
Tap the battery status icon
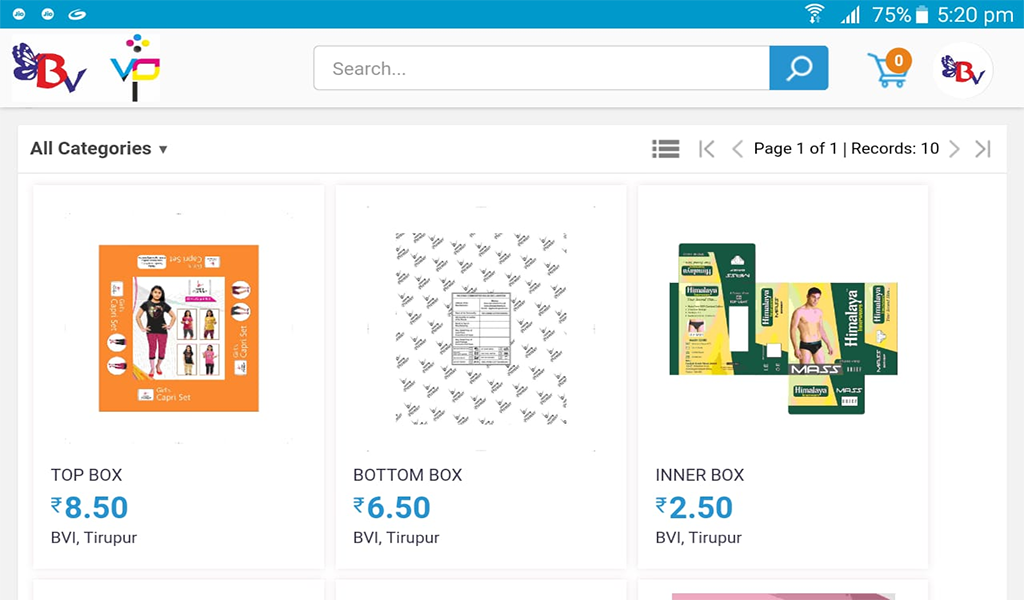coord(921,14)
